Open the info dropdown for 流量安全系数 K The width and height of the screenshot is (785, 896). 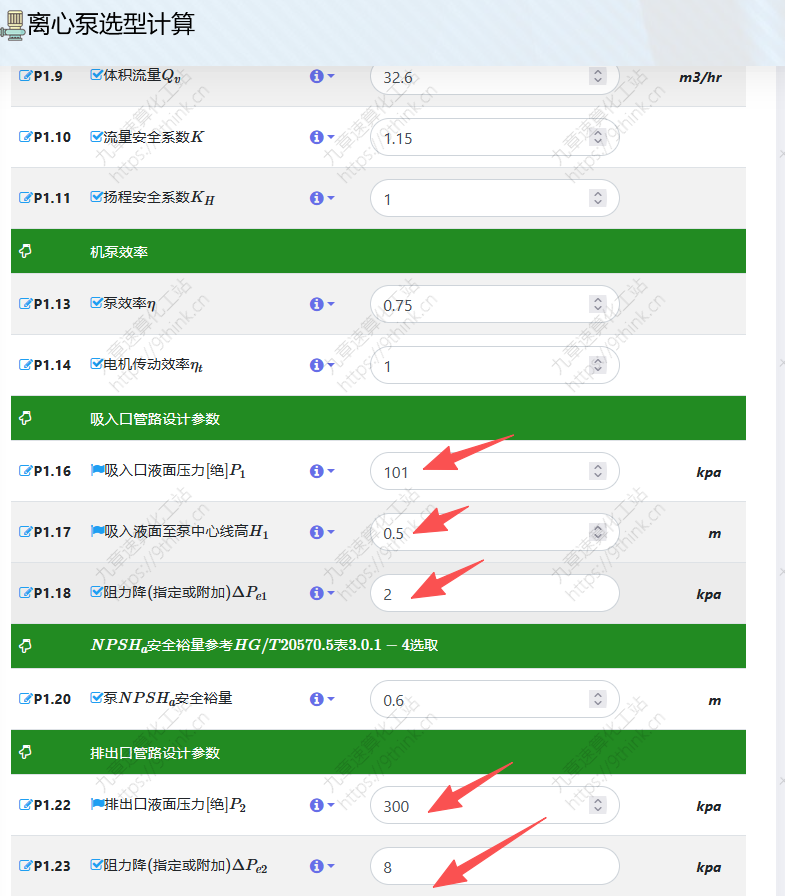click(322, 137)
